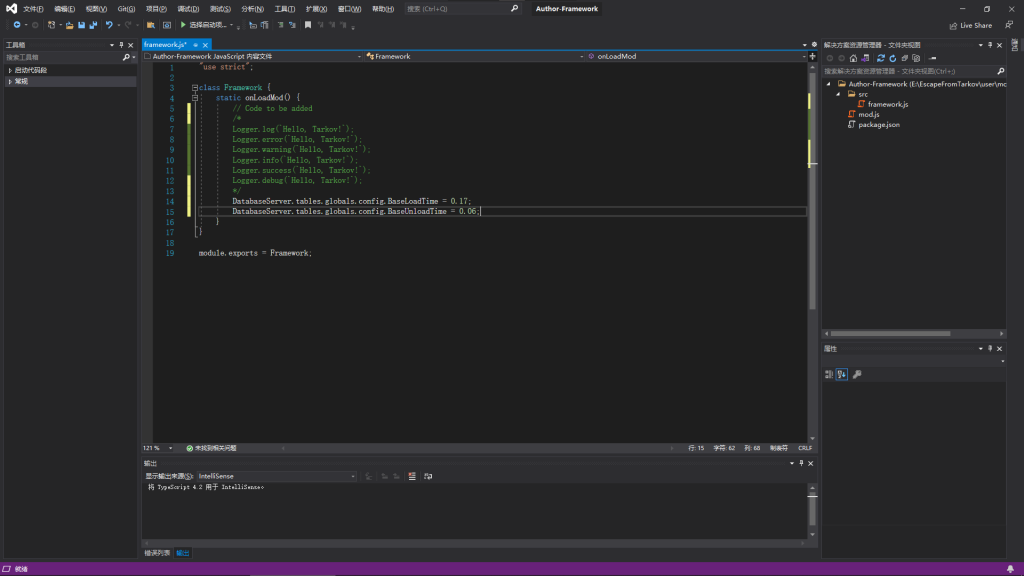
Task: Click the main search box (Ctrl+Q)
Action: point(462,9)
